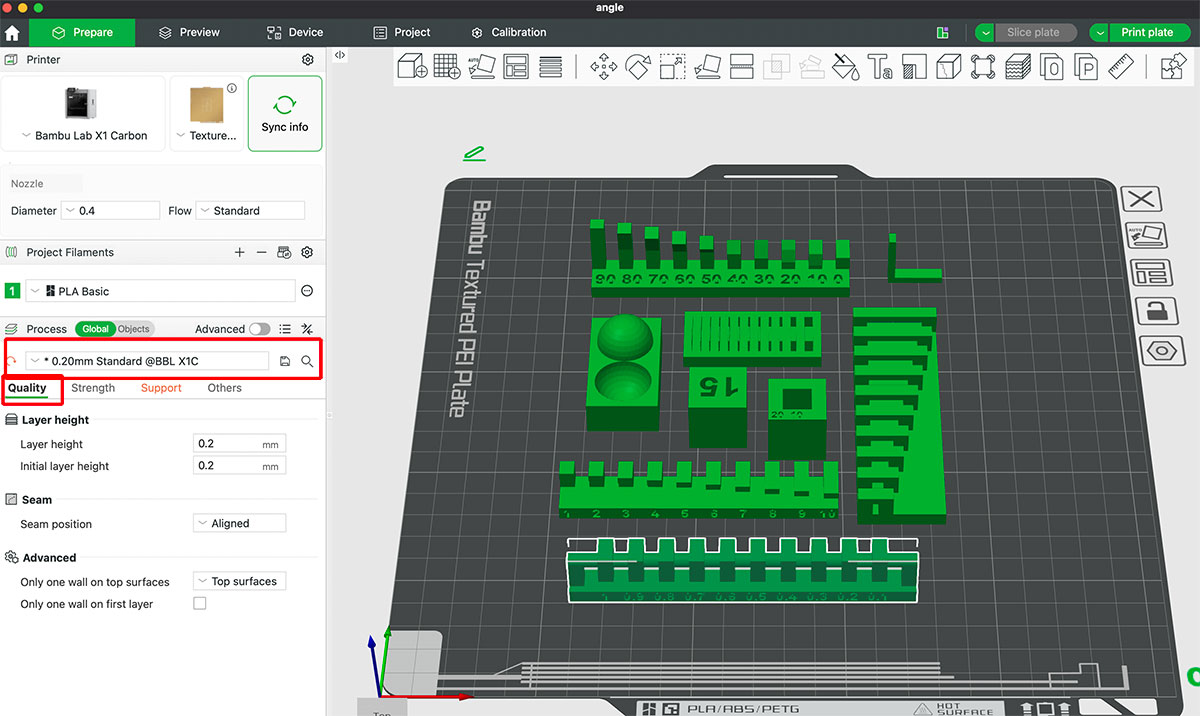Viewport: 1200px width, 716px height.
Task: Enable Only one wall on first layer
Action: 199,603
